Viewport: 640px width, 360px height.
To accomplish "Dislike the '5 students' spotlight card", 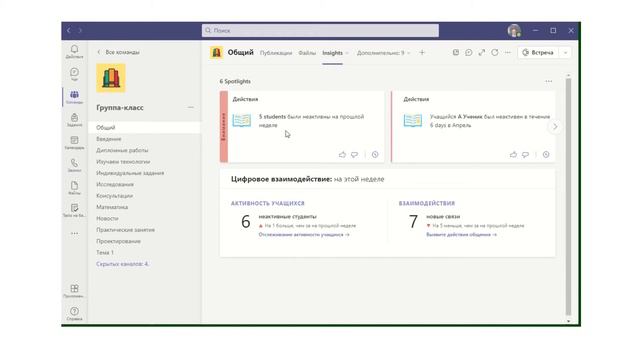I will 354,155.
